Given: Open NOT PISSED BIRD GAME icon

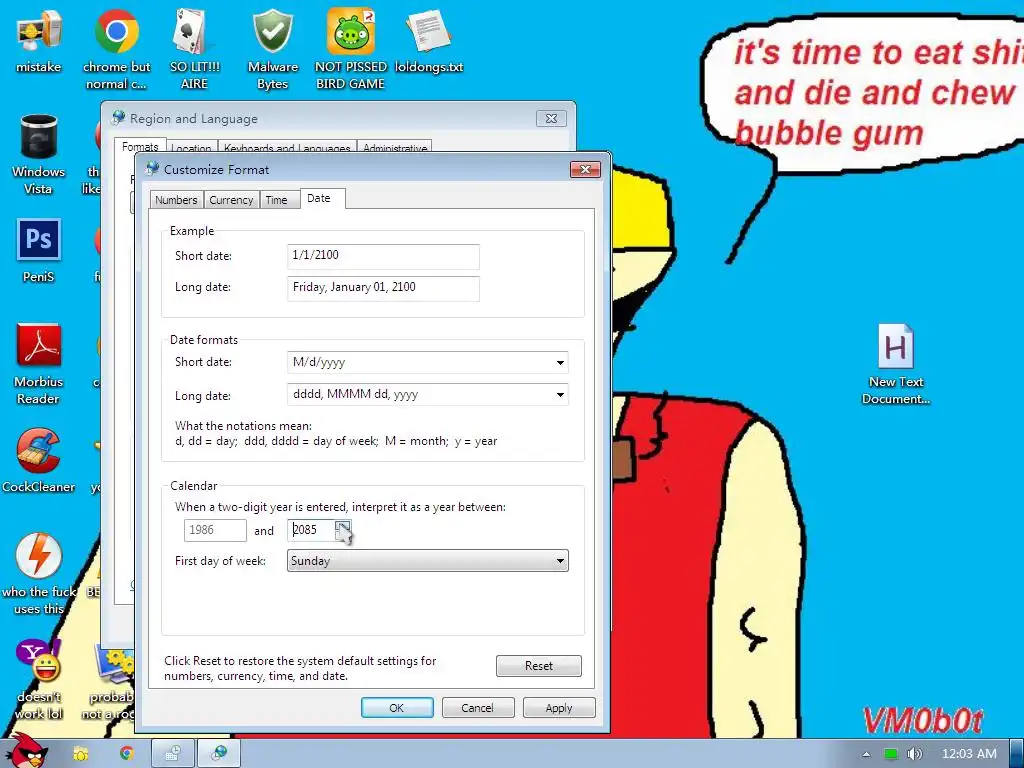Looking at the screenshot, I should 351,50.
